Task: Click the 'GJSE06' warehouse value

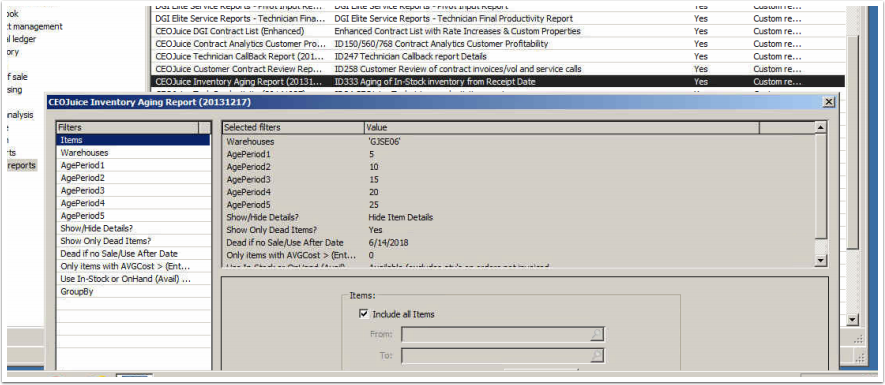Action: tap(386, 142)
